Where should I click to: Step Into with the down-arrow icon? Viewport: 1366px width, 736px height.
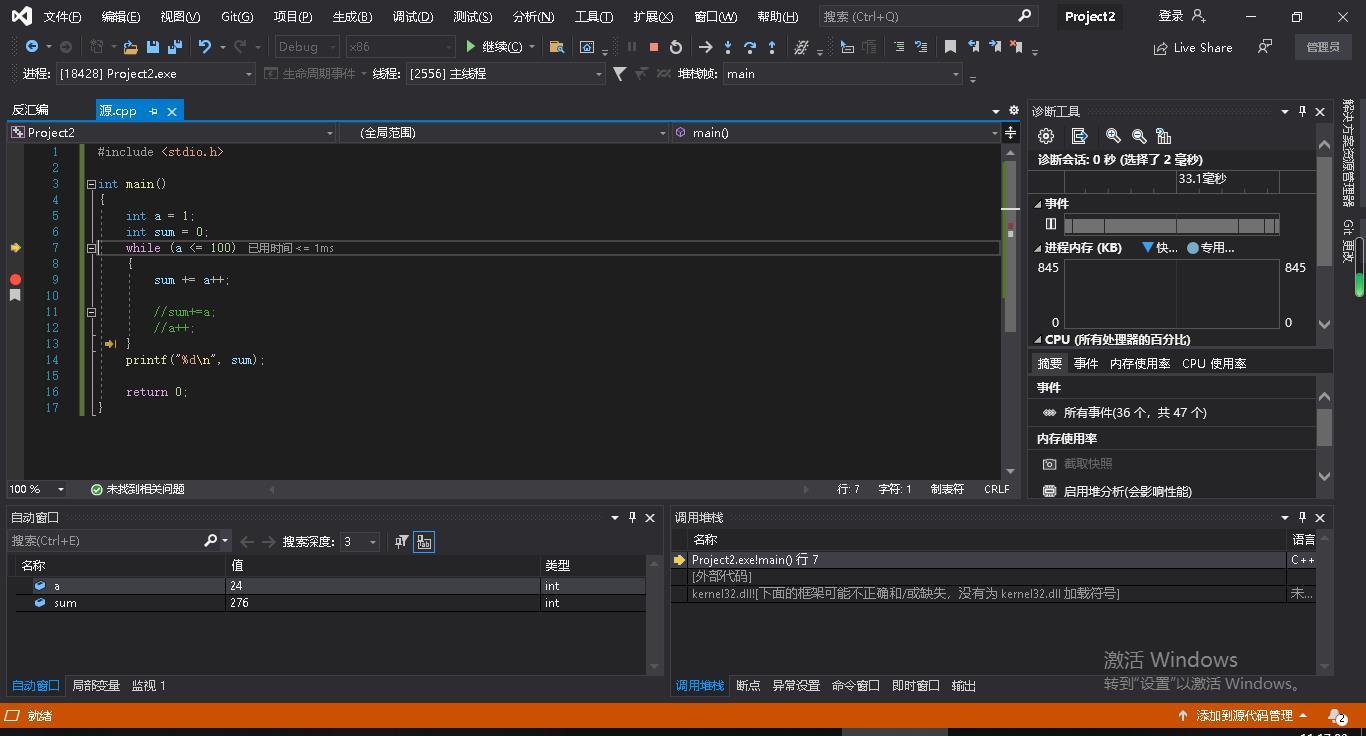coord(728,47)
